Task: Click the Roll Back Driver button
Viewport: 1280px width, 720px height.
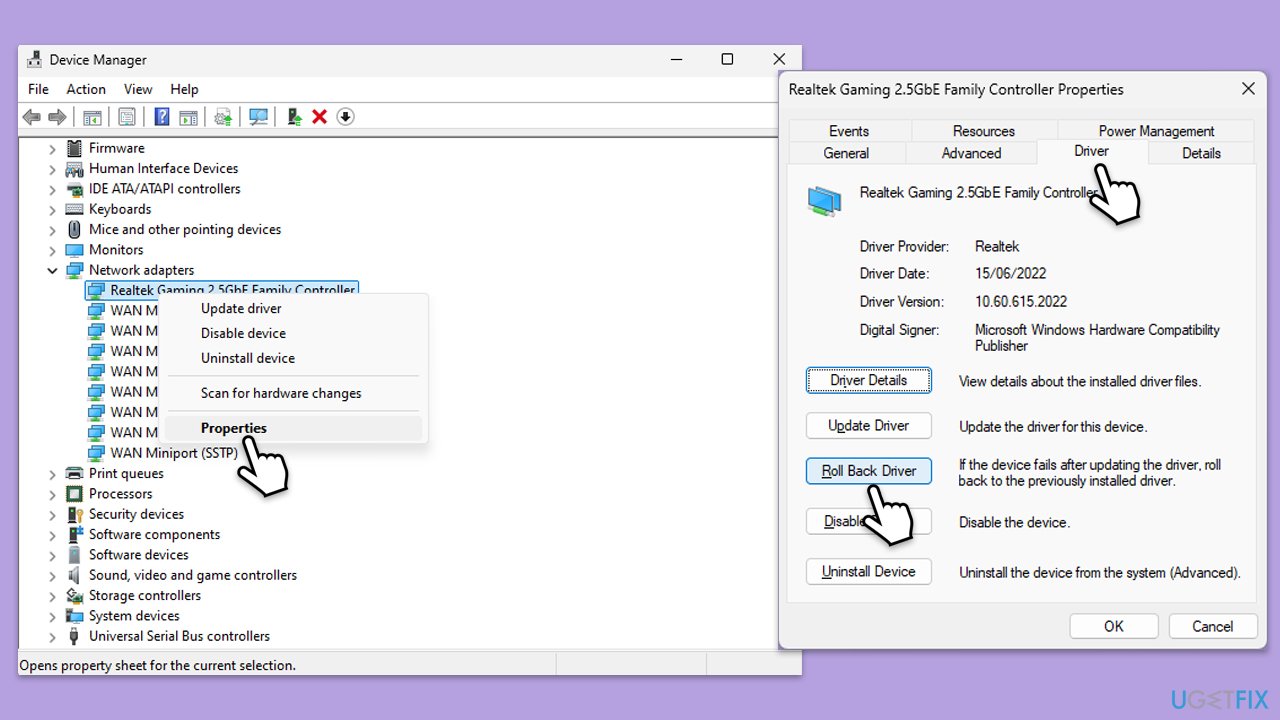Action: [x=869, y=471]
